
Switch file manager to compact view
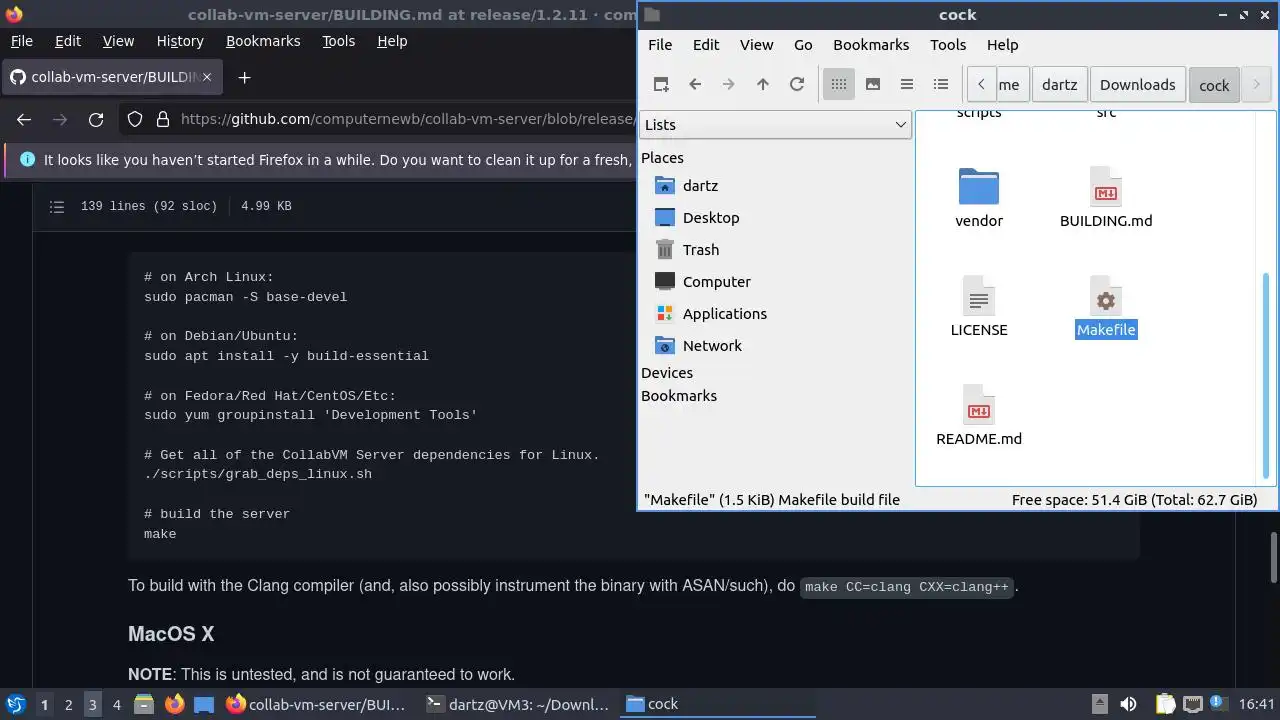click(x=907, y=85)
